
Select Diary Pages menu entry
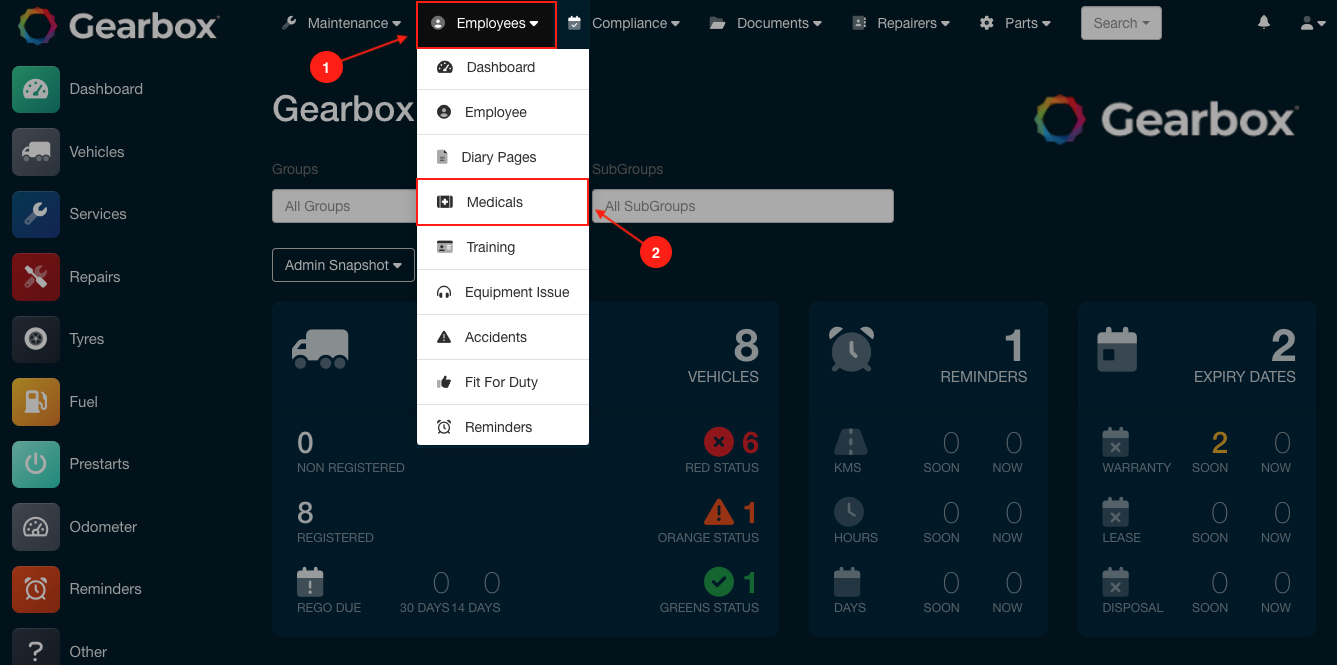point(503,157)
